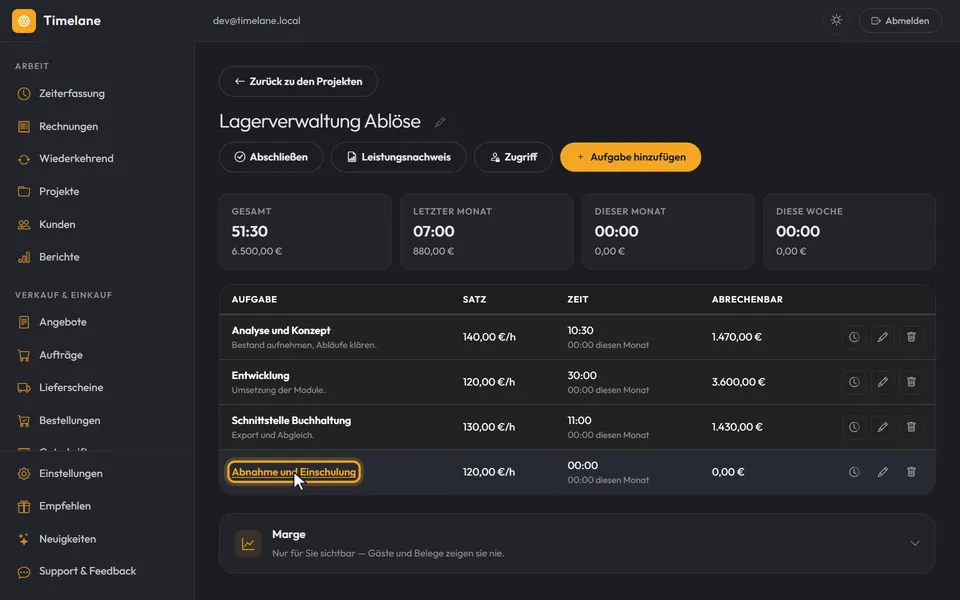Click the Abmelden logout button

coord(900,21)
